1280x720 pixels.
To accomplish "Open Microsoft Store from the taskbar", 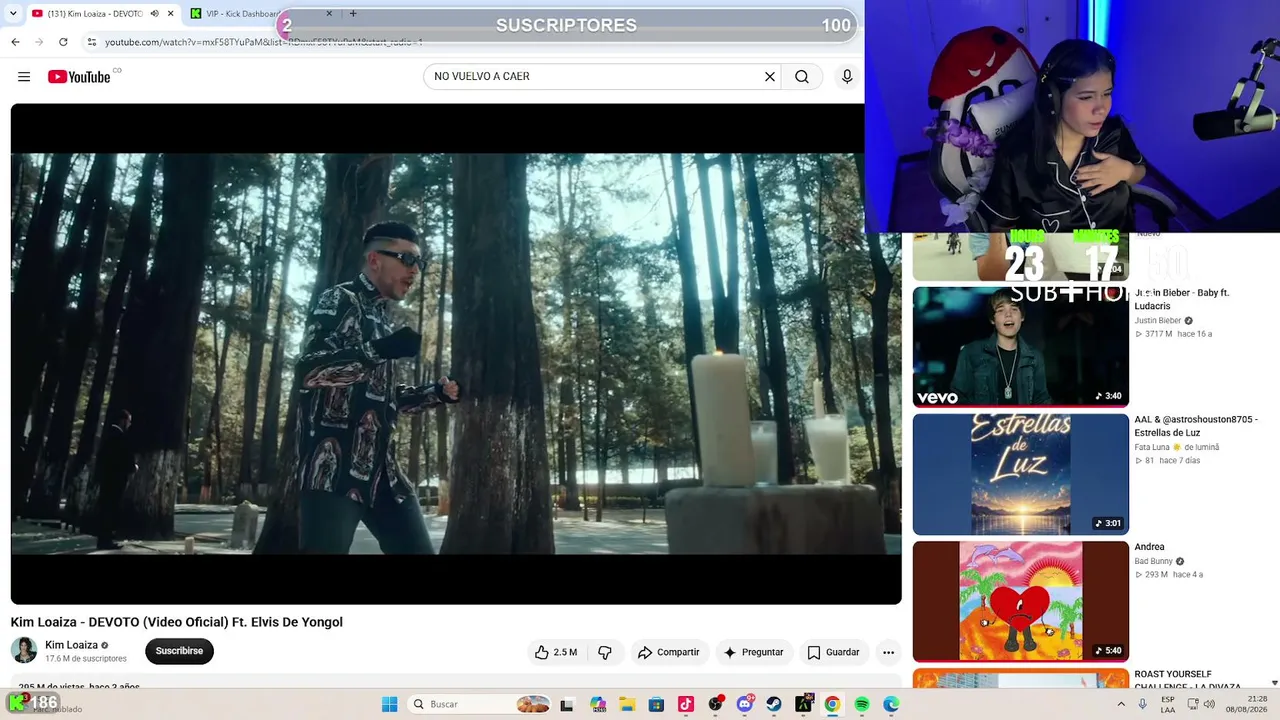I will (656, 704).
